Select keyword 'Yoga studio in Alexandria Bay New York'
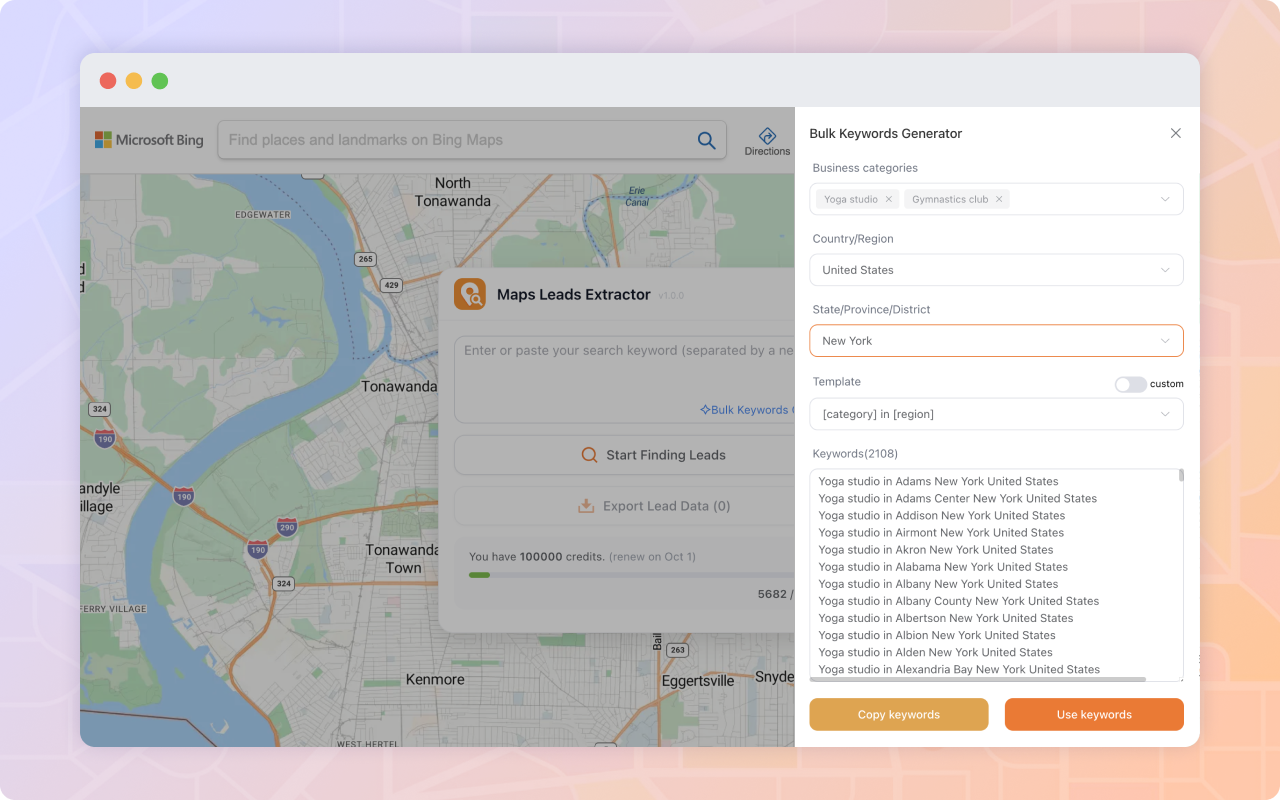 click(959, 669)
